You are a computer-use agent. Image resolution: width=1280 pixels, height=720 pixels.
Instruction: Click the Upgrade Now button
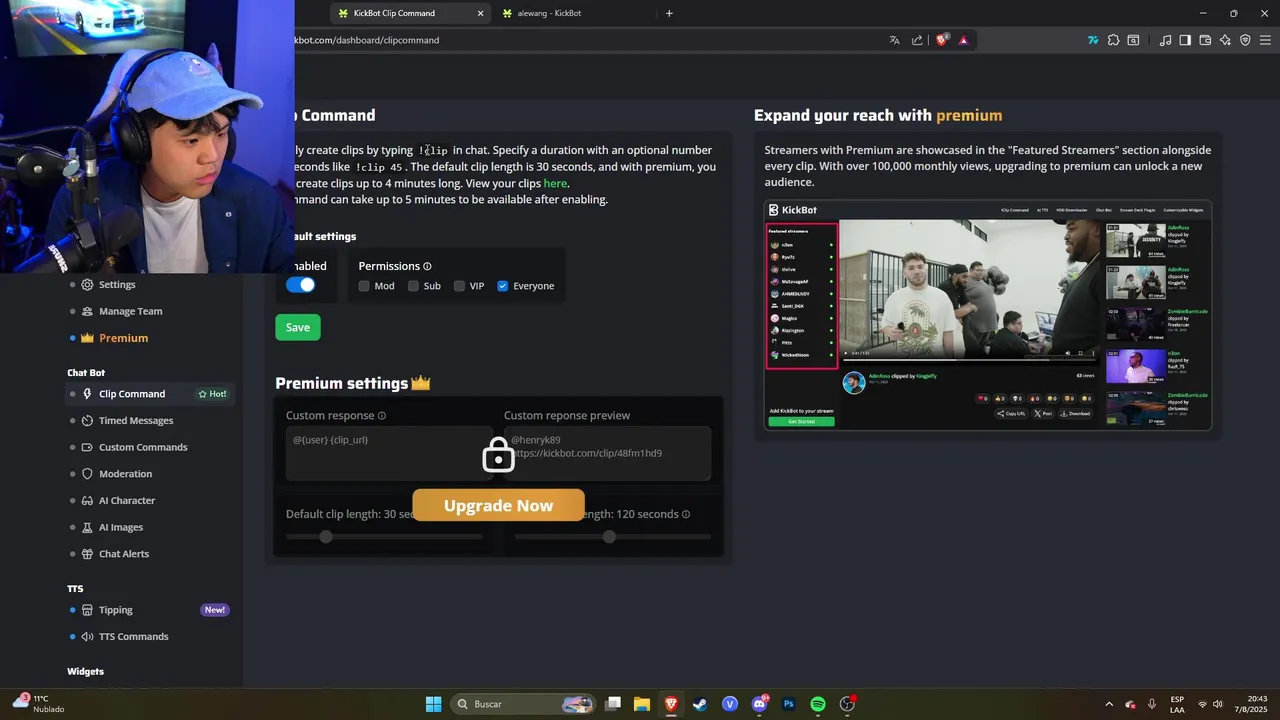(498, 505)
